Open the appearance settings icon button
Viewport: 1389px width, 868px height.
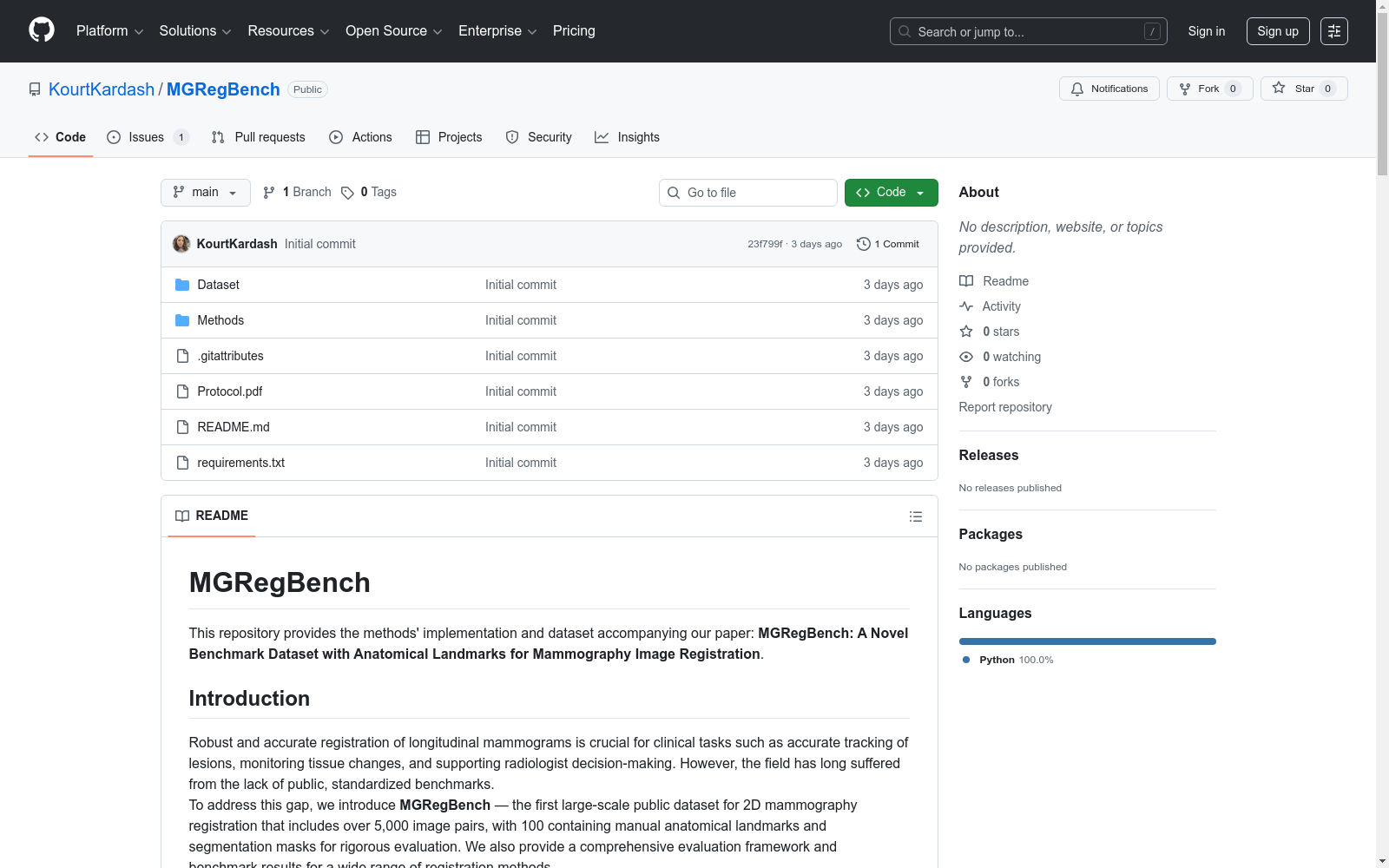tap(1334, 31)
